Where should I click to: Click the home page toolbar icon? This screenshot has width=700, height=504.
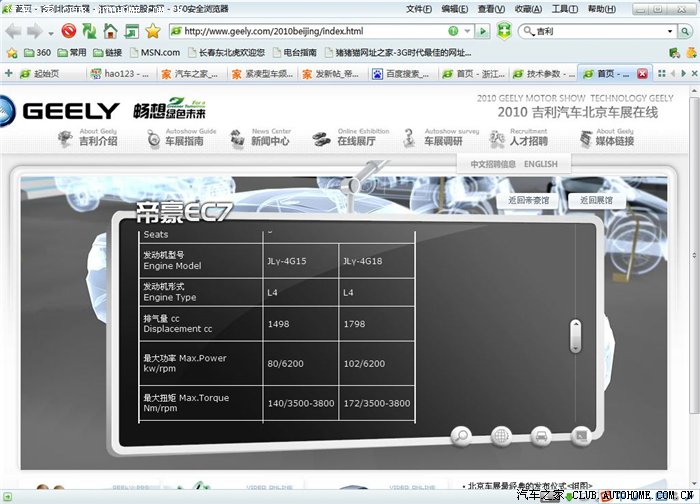pos(110,31)
